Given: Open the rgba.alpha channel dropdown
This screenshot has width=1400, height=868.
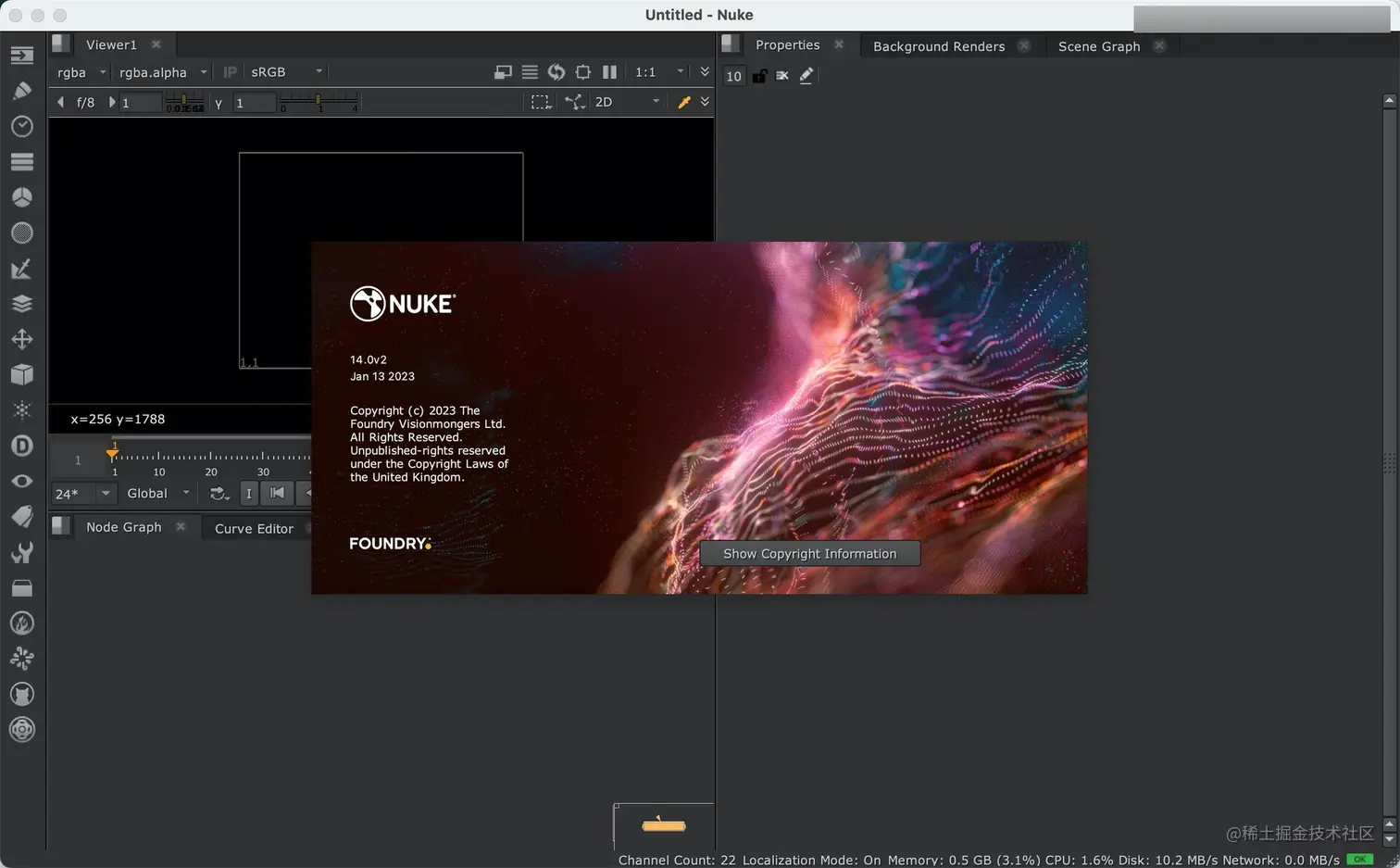Looking at the screenshot, I should (163, 72).
